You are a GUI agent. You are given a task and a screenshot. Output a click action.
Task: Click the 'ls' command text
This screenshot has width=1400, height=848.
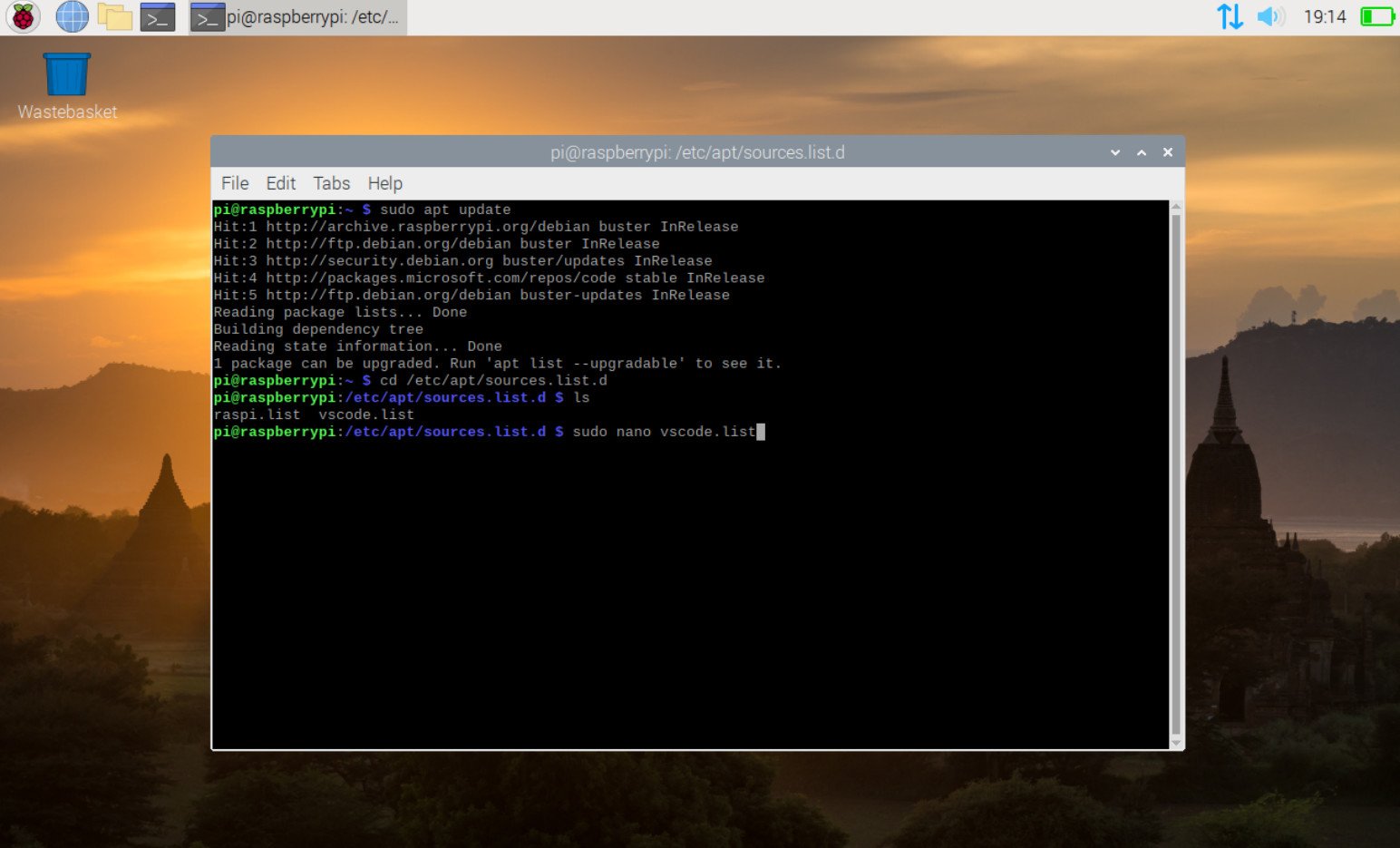tap(581, 398)
